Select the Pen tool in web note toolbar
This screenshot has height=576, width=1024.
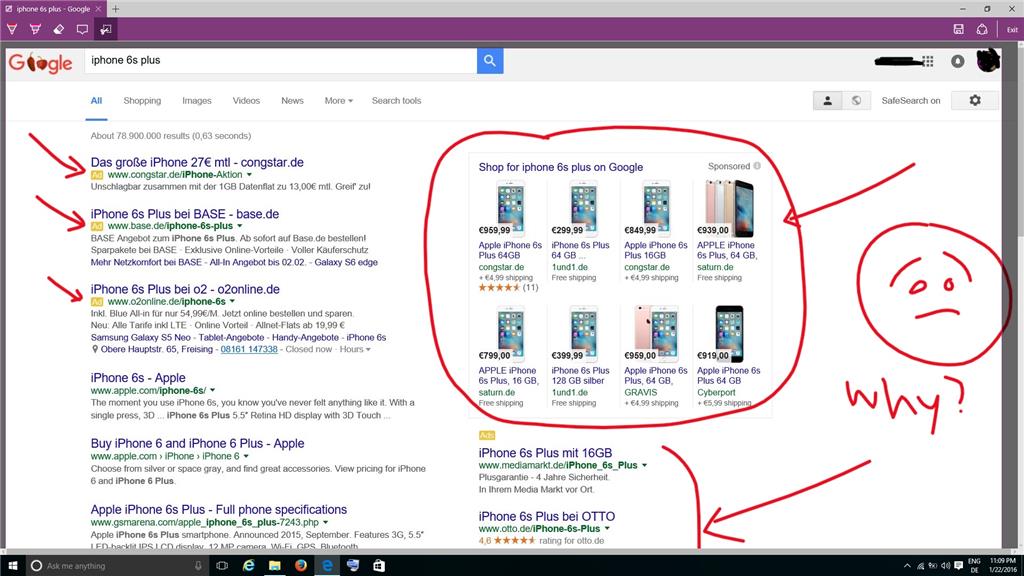[12, 29]
